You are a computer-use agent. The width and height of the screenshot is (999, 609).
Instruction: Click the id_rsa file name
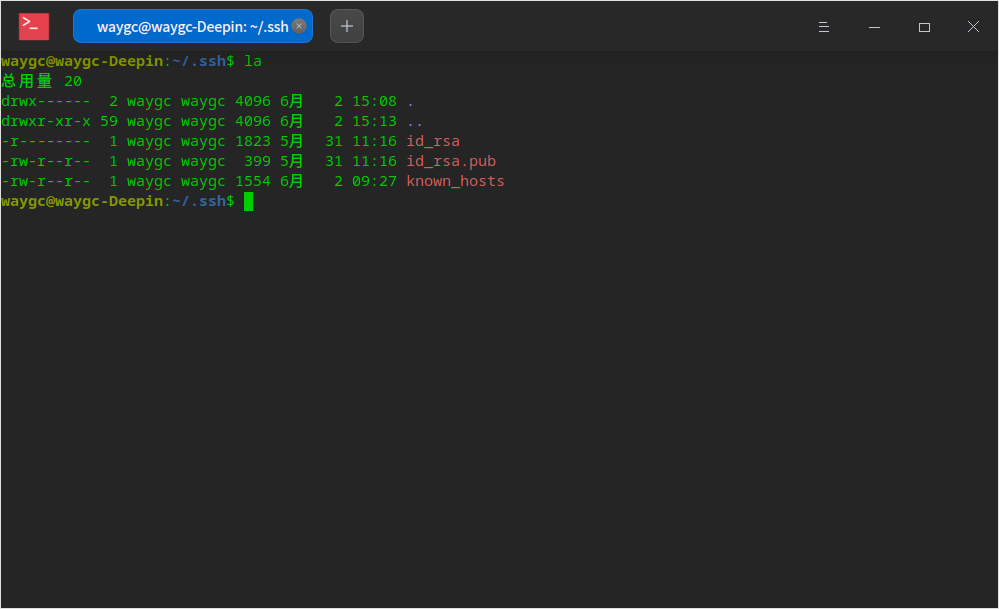point(433,141)
